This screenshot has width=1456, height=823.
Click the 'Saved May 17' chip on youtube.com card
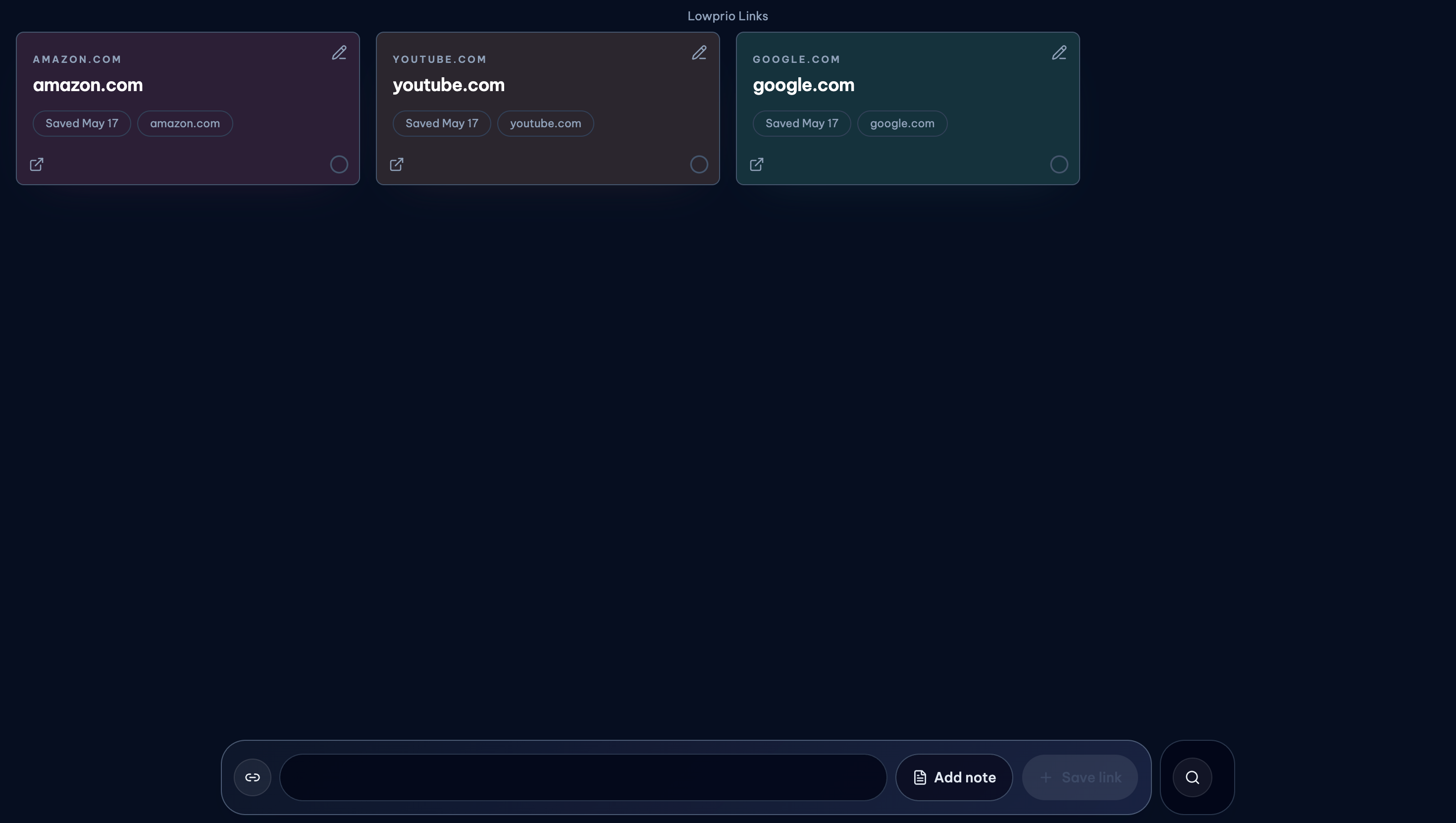click(442, 123)
